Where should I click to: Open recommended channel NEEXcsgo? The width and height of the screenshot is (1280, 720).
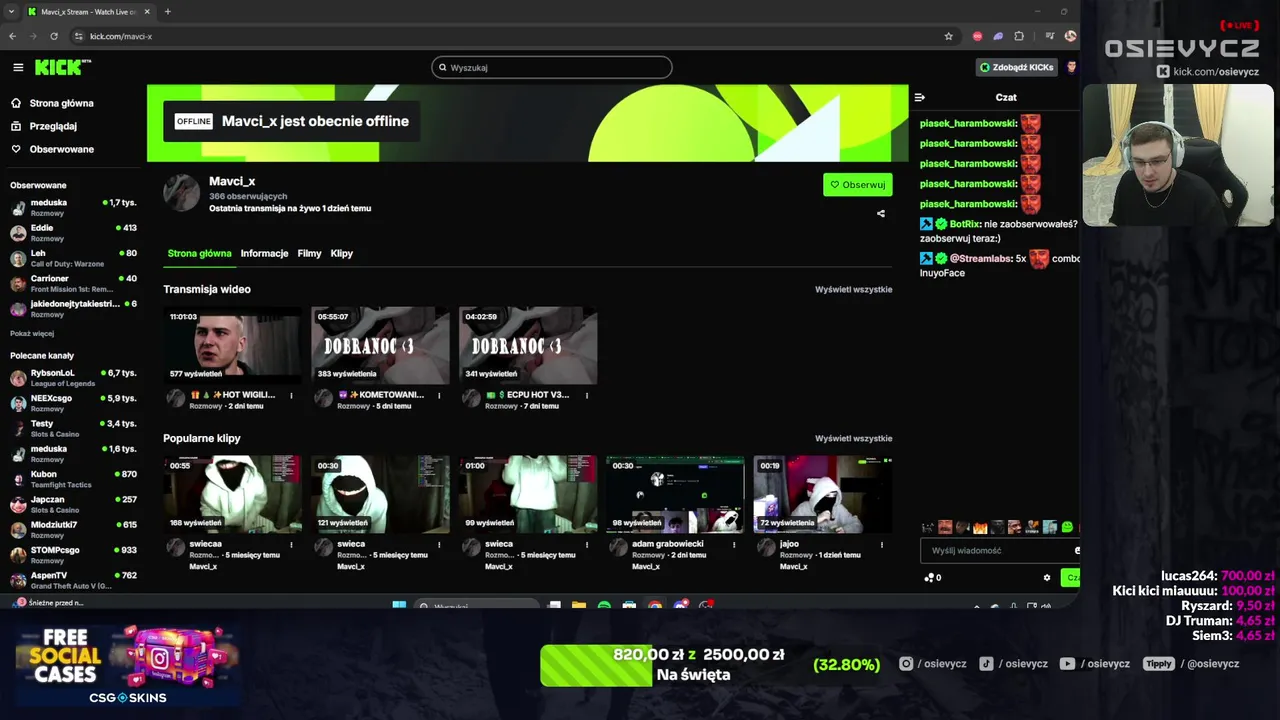73,403
